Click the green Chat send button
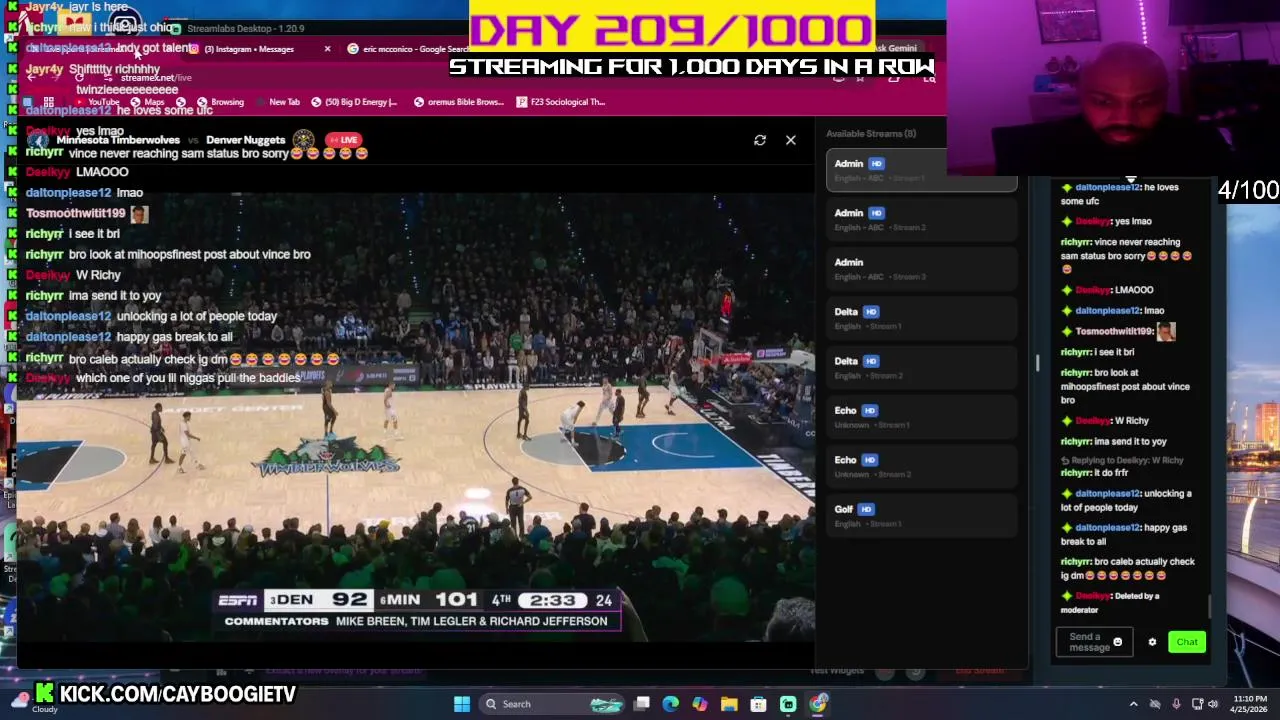The width and height of the screenshot is (1280, 720). tap(1187, 642)
